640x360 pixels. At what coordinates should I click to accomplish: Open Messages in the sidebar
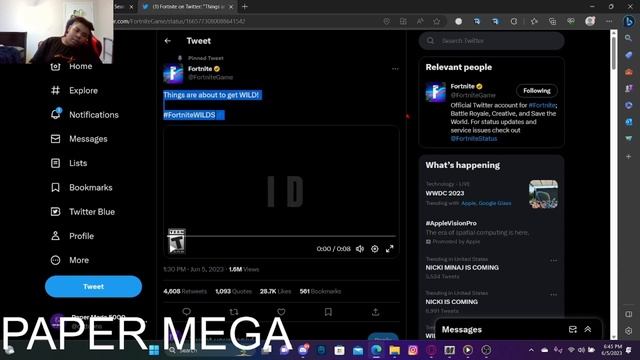pyautogui.click(x=79, y=139)
